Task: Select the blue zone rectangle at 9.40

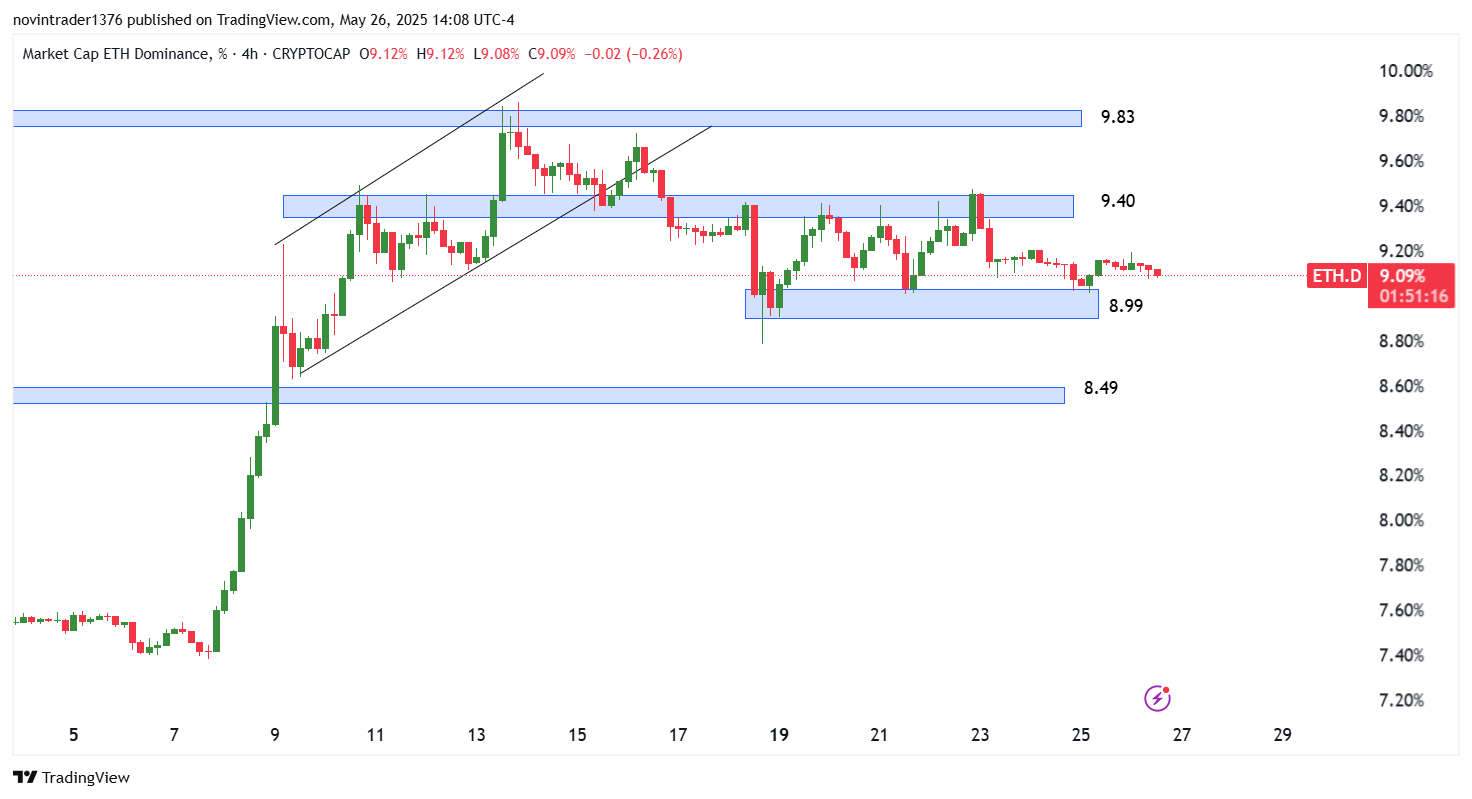Action: (678, 206)
